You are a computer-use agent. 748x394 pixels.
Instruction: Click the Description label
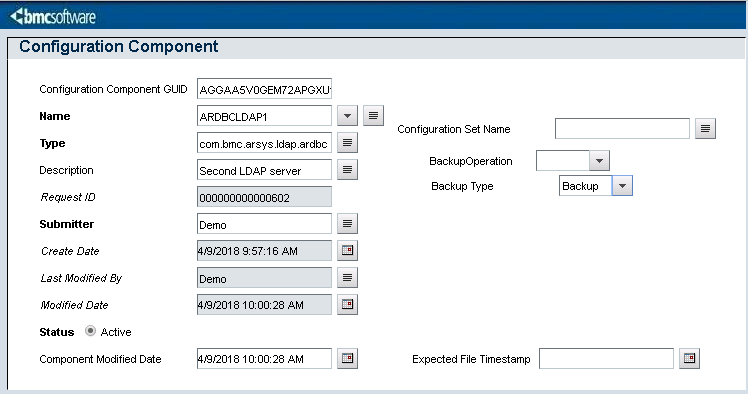[66, 170]
